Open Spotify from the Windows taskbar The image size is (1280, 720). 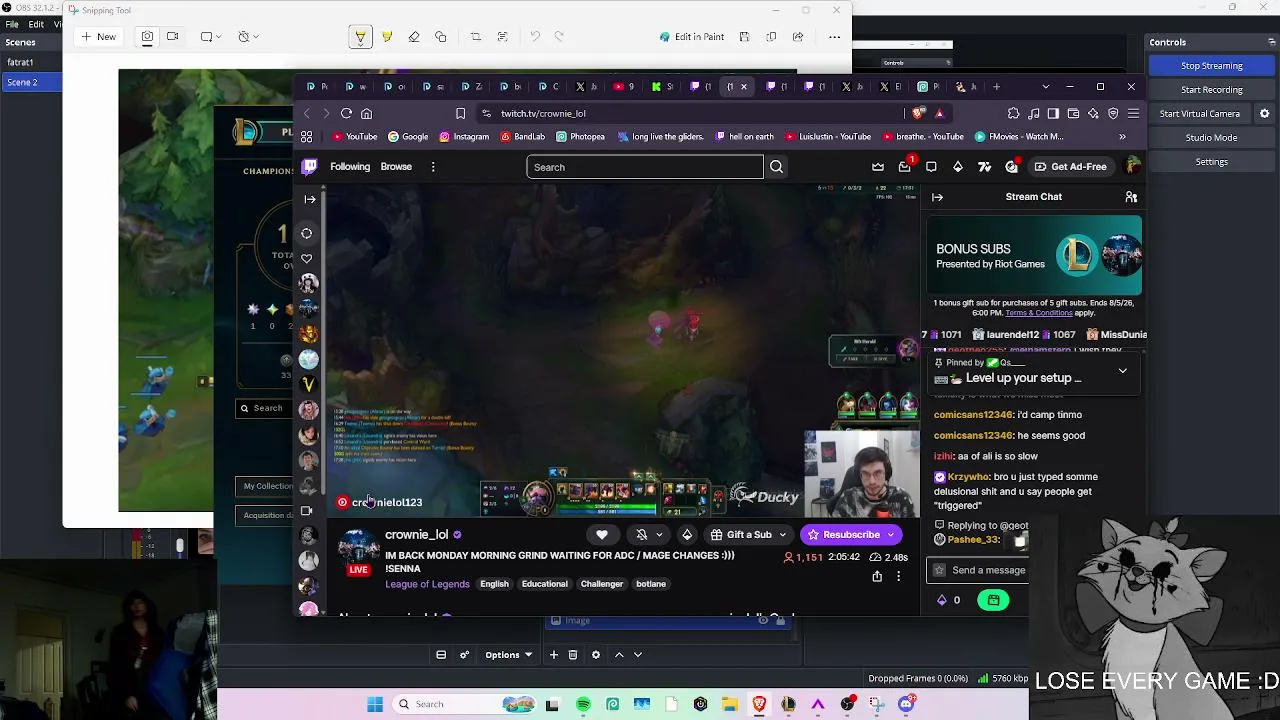[x=583, y=705]
